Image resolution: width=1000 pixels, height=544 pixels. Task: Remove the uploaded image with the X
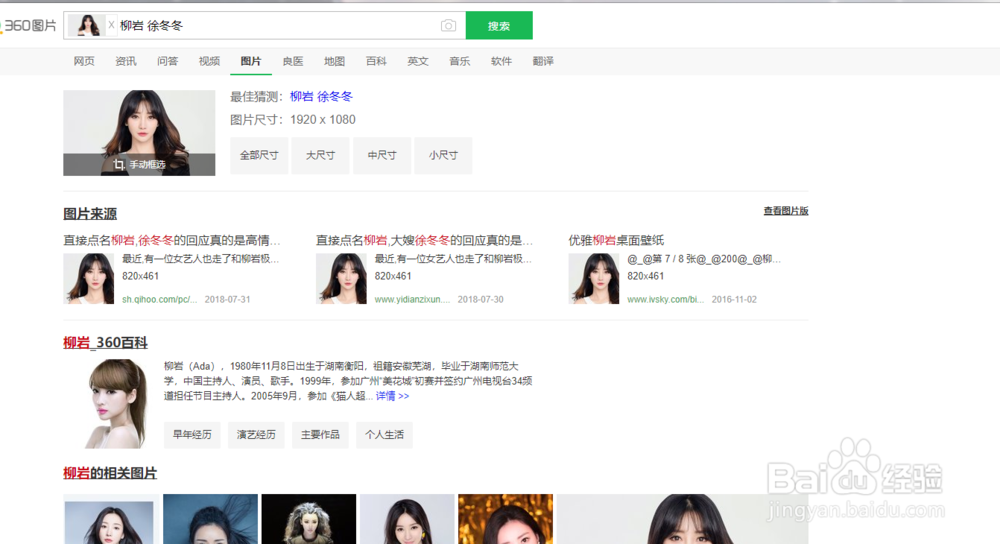click(x=111, y=25)
